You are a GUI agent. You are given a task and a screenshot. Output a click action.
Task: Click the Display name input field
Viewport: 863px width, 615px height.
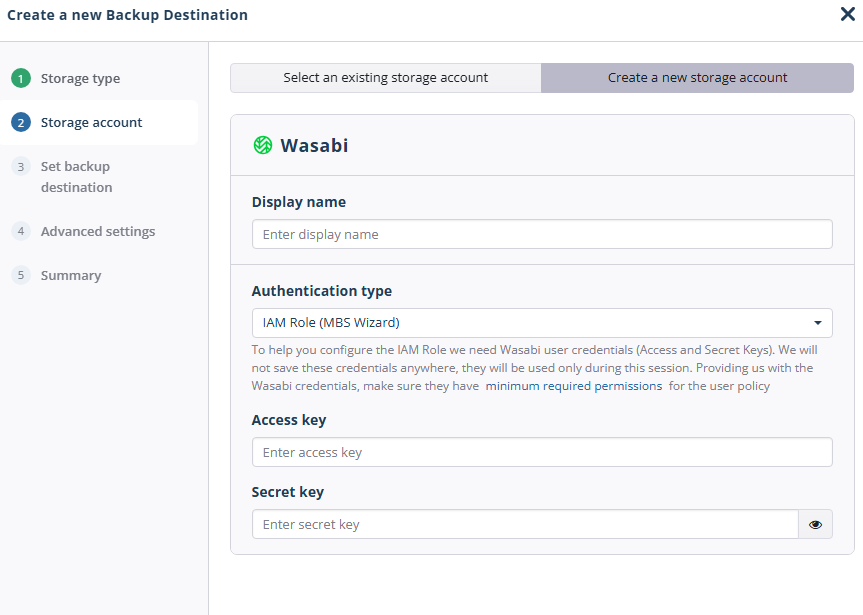(x=542, y=234)
